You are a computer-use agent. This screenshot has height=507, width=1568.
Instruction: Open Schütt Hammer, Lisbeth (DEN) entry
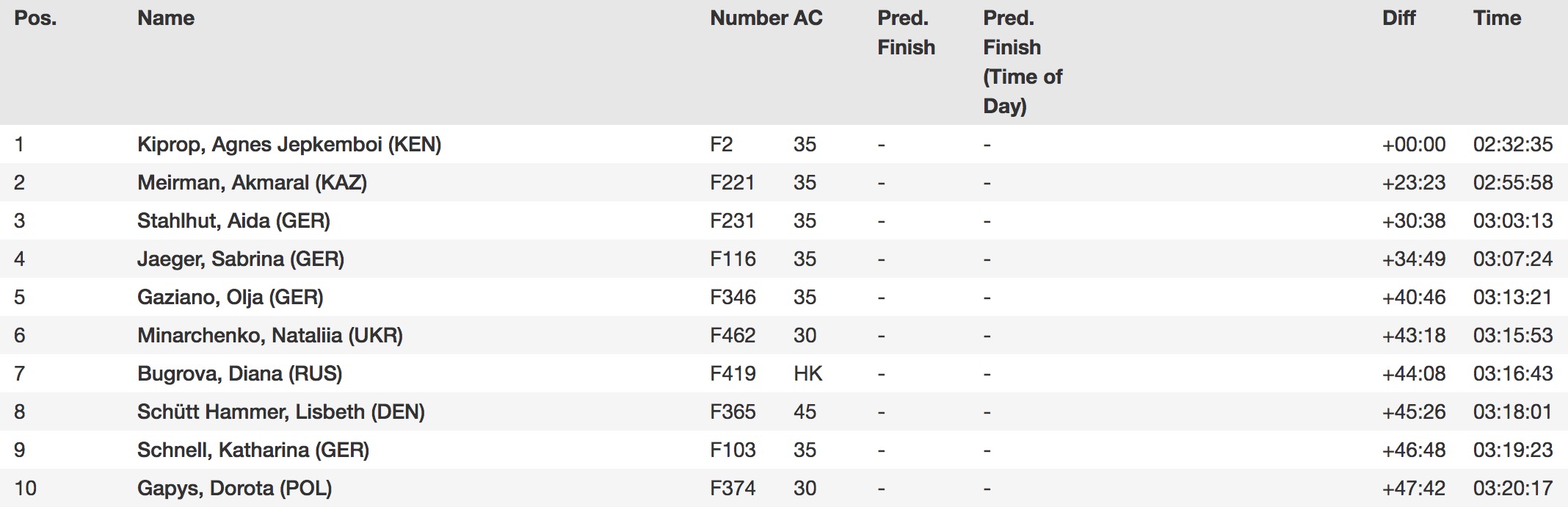281,412
